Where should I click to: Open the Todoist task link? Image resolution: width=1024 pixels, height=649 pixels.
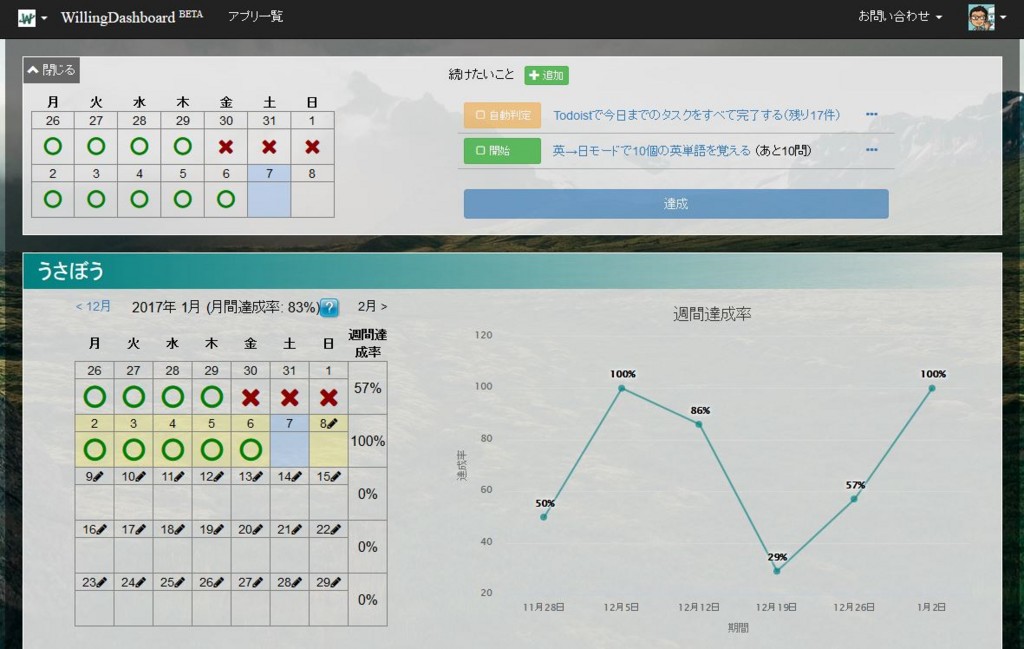696,115
